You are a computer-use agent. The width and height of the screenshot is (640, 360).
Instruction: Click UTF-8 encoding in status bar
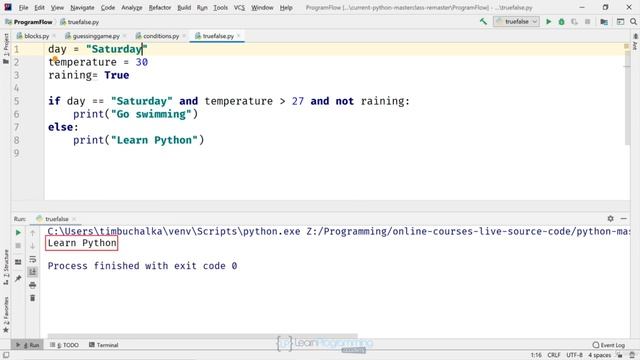(574, 355)
